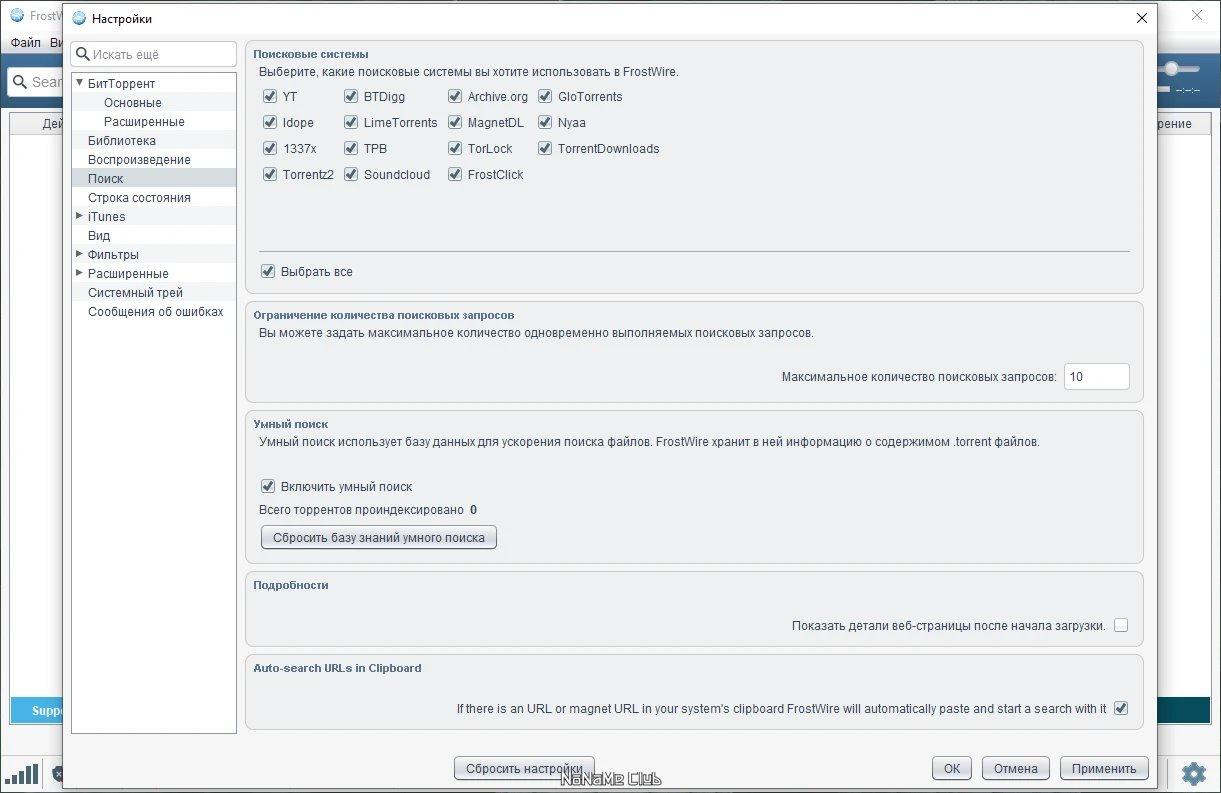
Task: Expand the Расширенные top-level node arrow
Action: coord(80,273)
